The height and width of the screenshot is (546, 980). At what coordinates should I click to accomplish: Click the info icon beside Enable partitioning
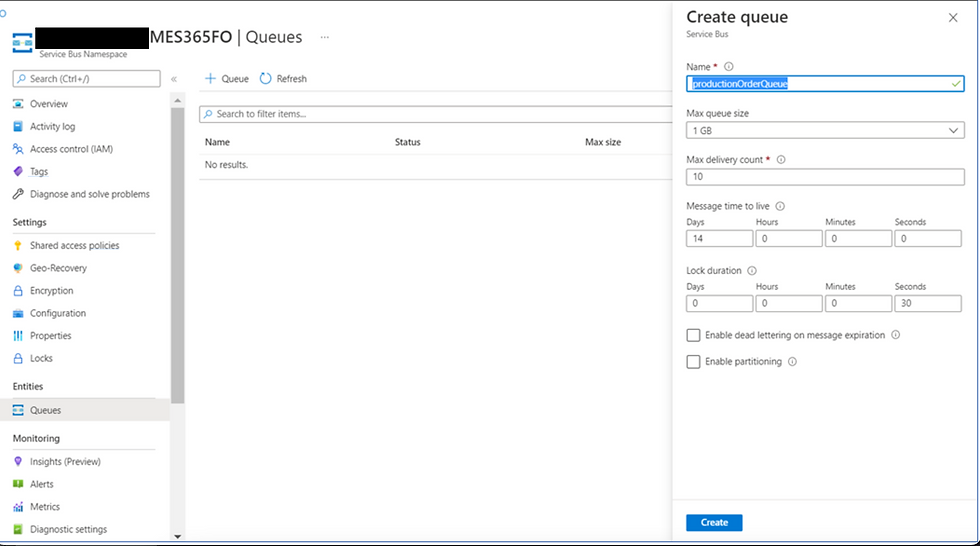tap(792, 361)
